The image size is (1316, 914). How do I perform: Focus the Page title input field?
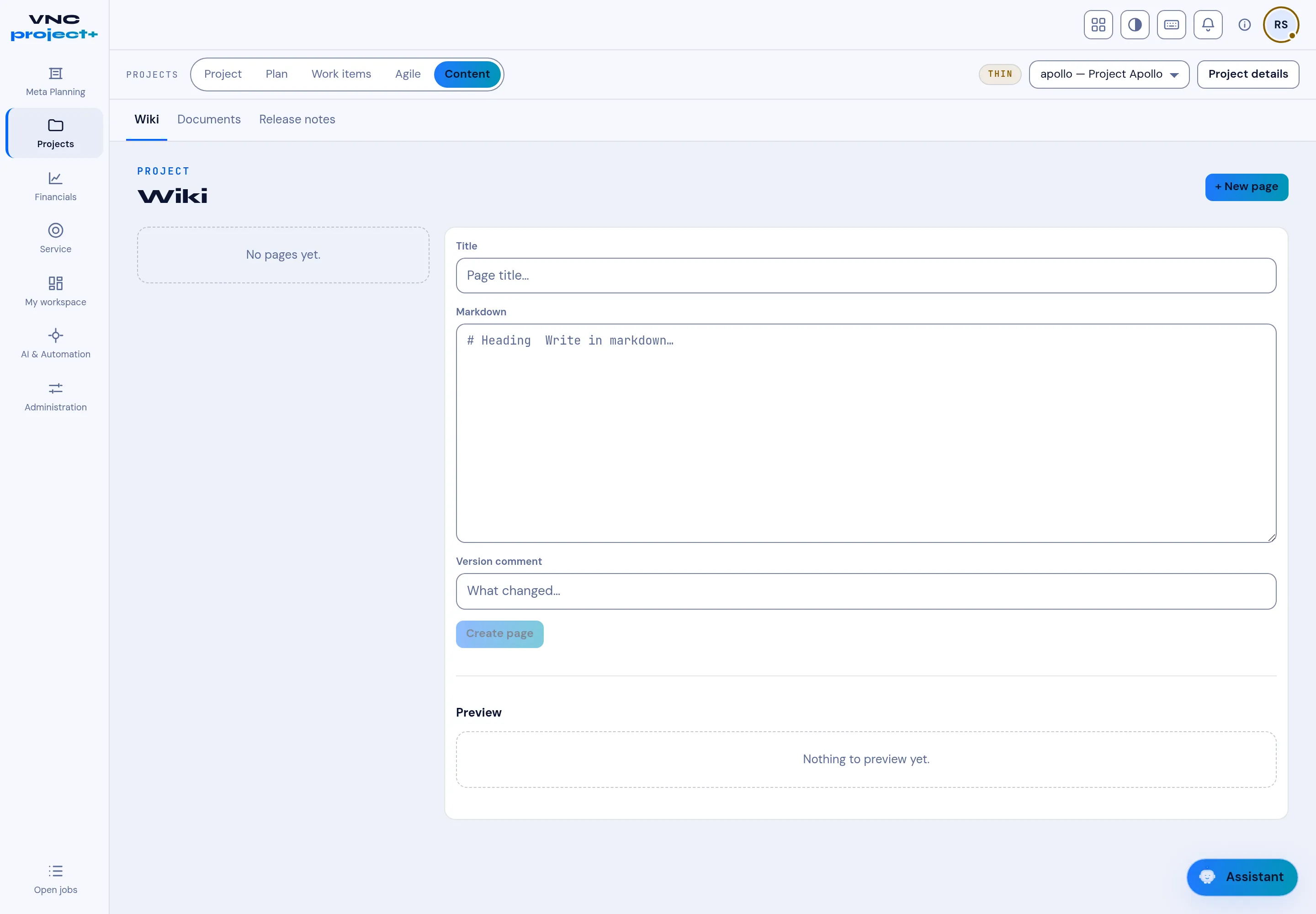(x=866, y=276)
